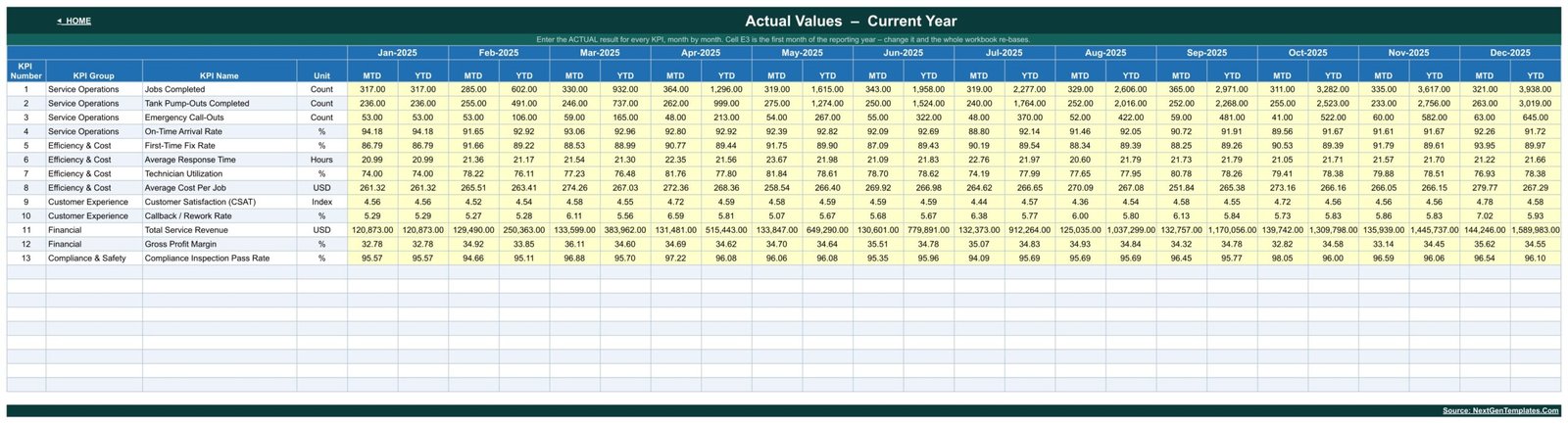Click Tank Pump-Outs Dec YTD value 3,019.00
Screen dimensions: 1568x424
pos(1536,103)
